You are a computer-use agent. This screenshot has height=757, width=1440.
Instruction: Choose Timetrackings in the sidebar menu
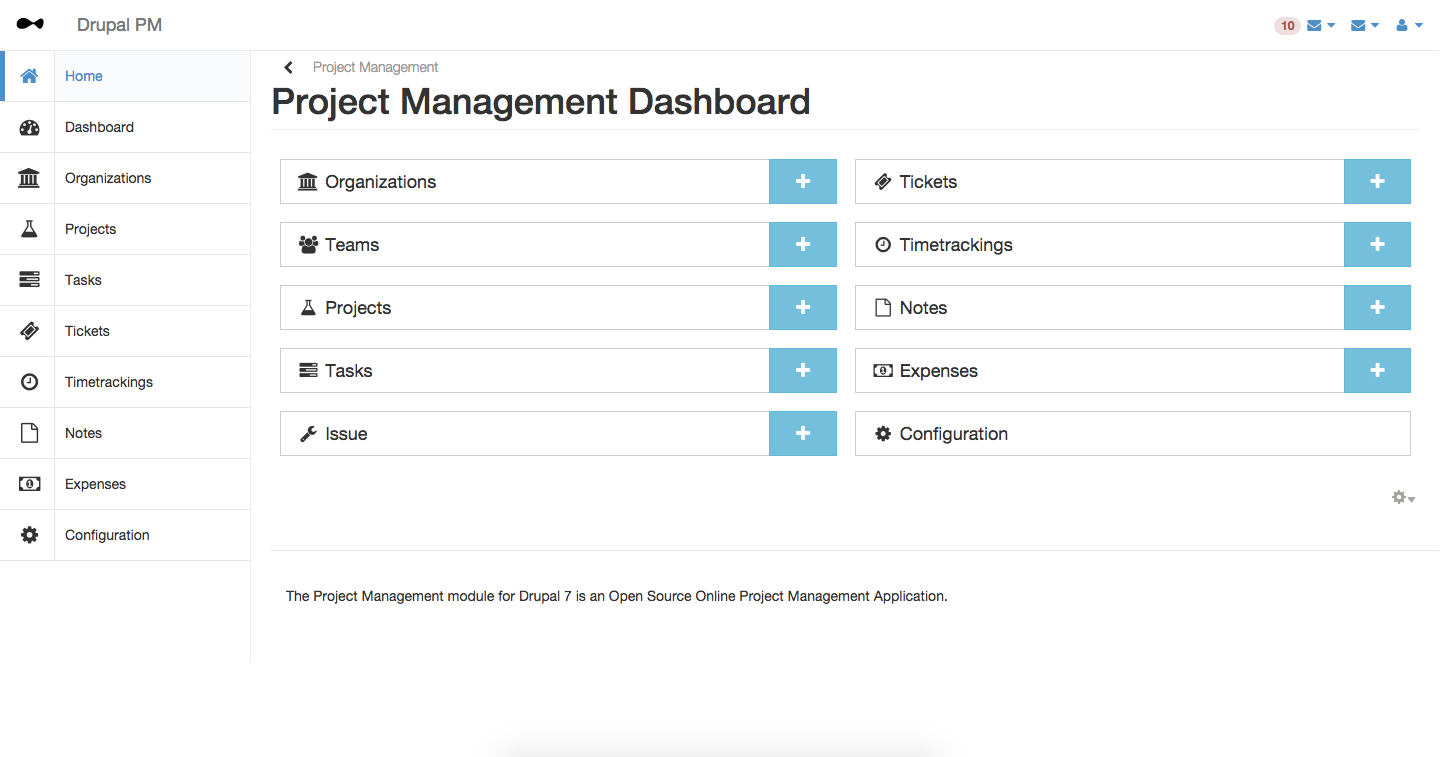(x=109, y=382)
